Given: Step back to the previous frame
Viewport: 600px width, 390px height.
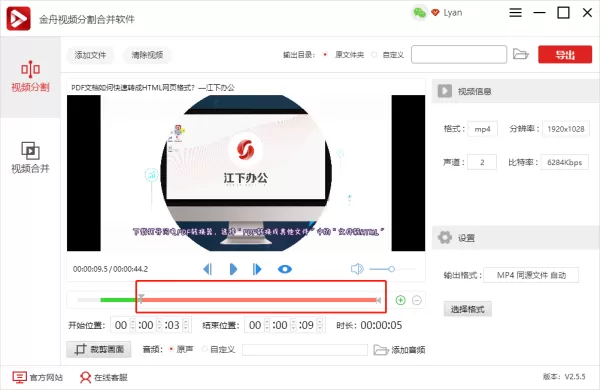Looking at the screenshot, I should tap(207, 269).
